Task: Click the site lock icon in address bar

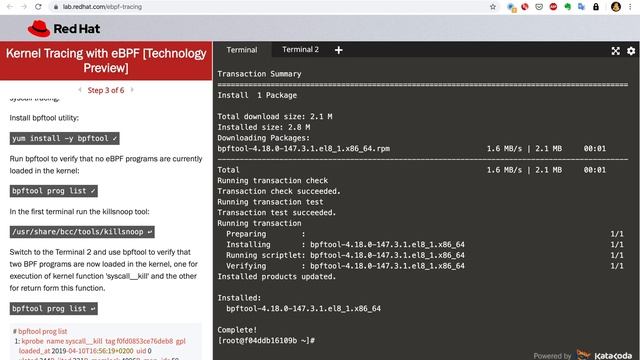Action: (x=56, y=7)
